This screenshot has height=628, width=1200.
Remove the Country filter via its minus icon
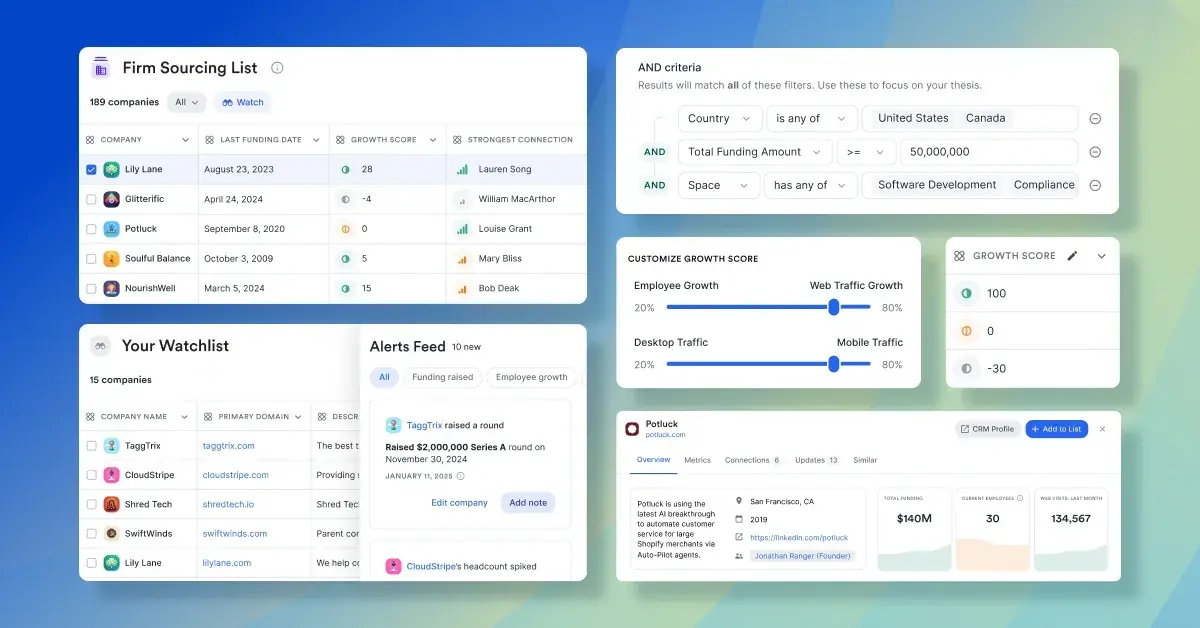point(1095,118)
